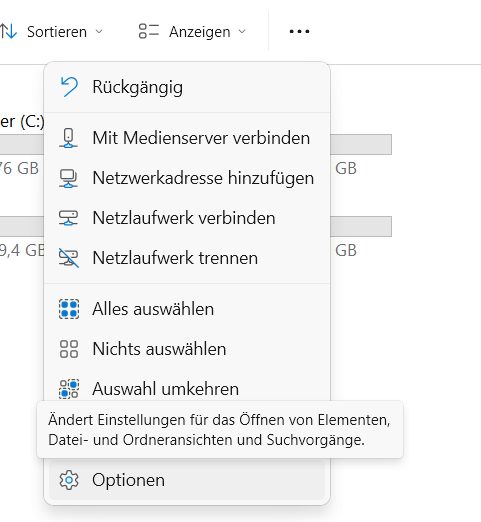Click the Auswahl umkehren icon
This screenshot has width=481, height=522.
(69, 389)
